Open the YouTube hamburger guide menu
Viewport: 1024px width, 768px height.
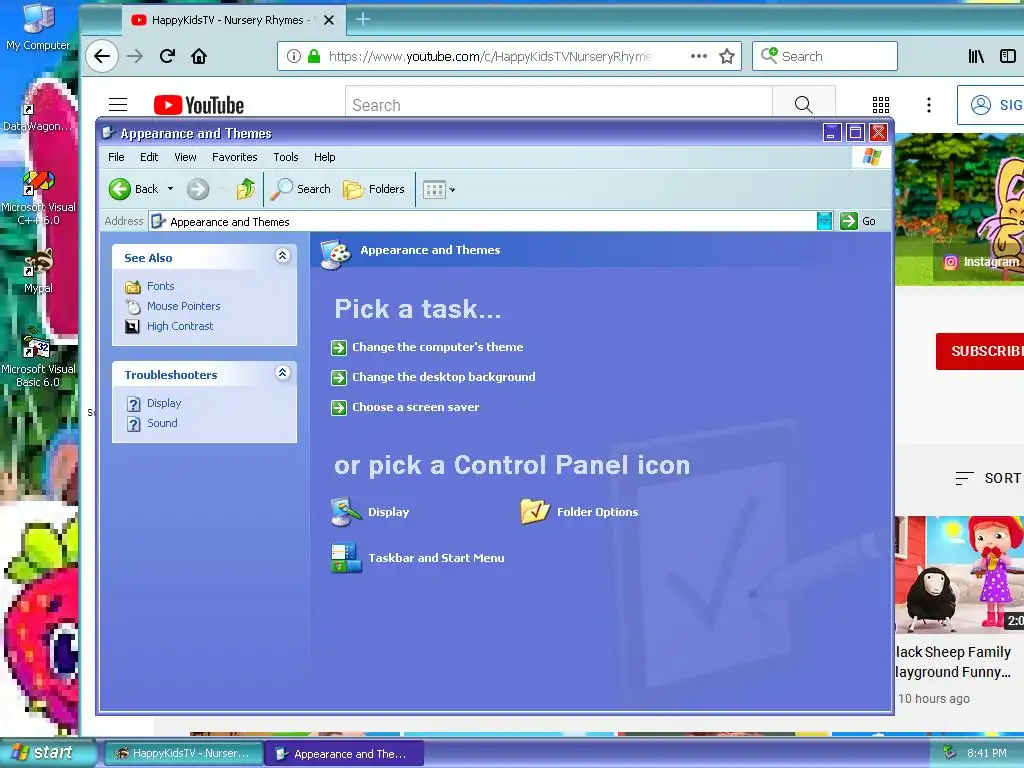[118, 104]
